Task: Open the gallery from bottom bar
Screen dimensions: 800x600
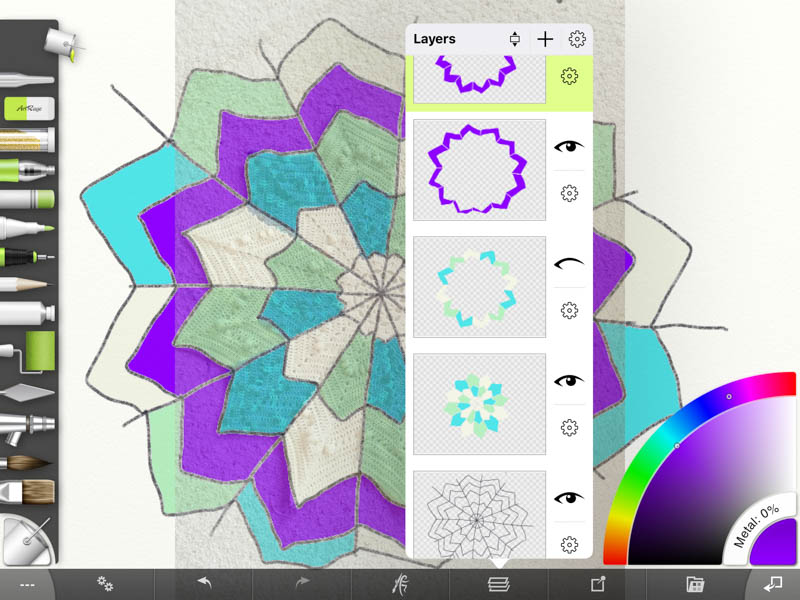Action: pyautogui.click(x=695, y=584)
